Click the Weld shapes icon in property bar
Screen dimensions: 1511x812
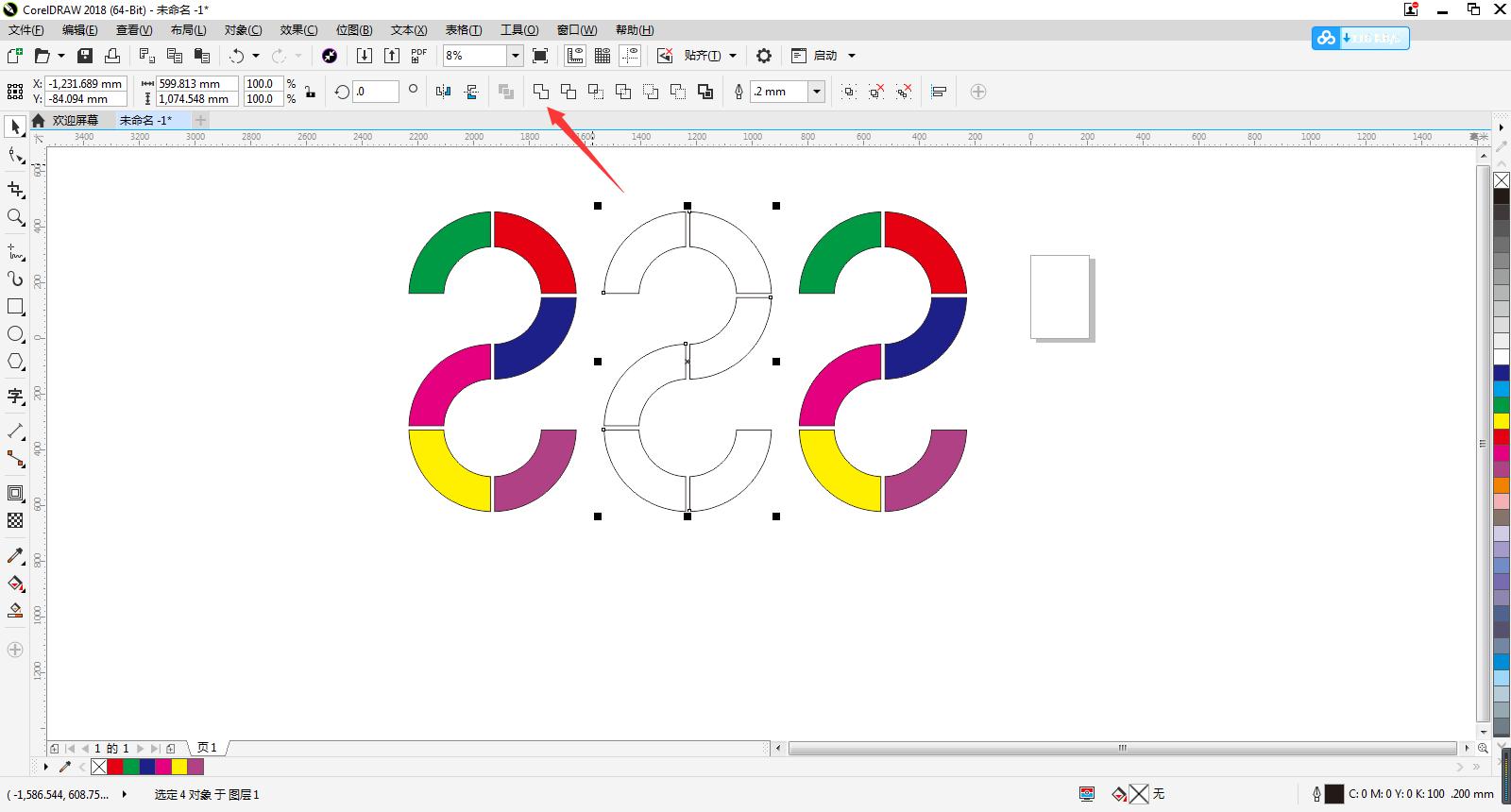[541, 92]
